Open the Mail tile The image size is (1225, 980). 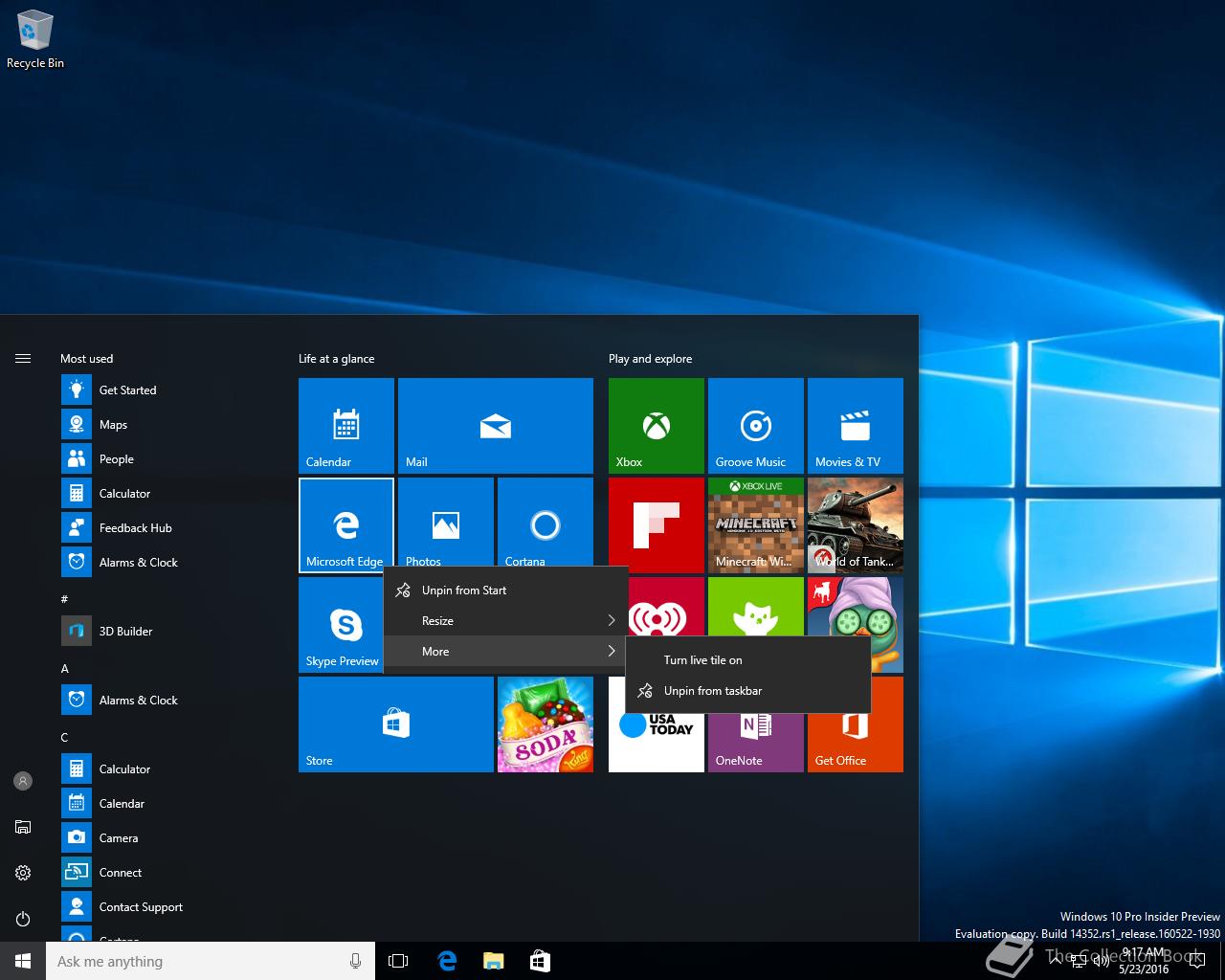coord(496,426)
